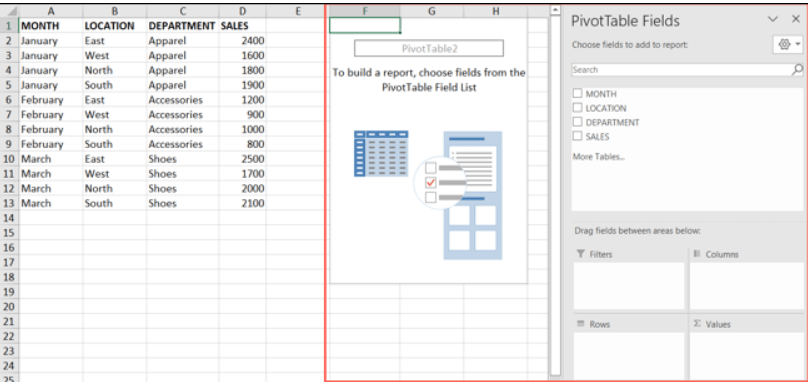Click inside the field Search box

click(x=681, y=70)
